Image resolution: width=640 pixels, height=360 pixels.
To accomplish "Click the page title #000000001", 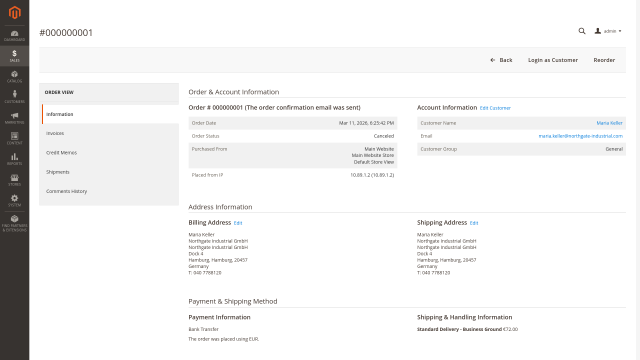I will click(66, 33).
